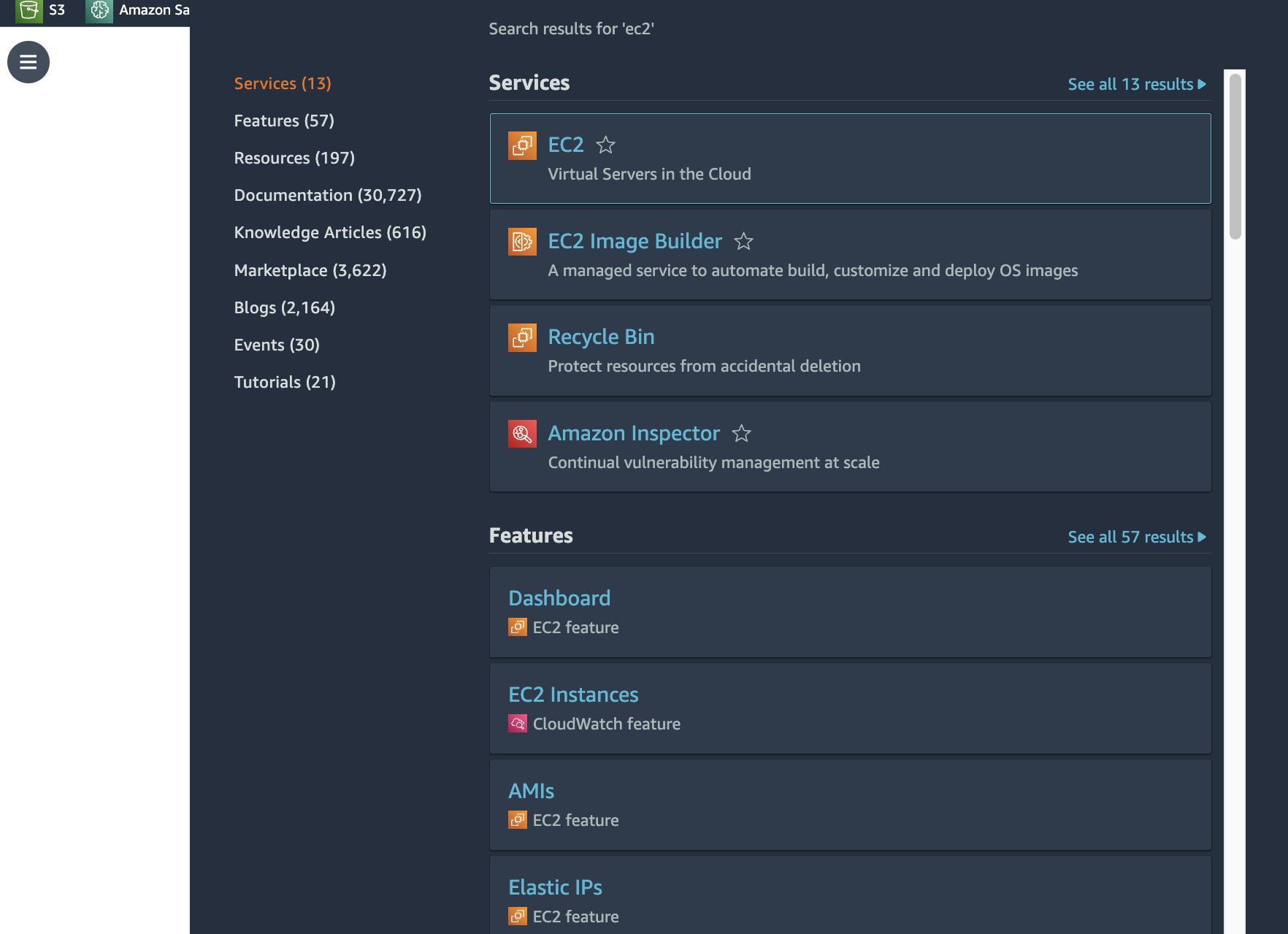Click EC2 icon under Dashboard feature

pos(518,627)
